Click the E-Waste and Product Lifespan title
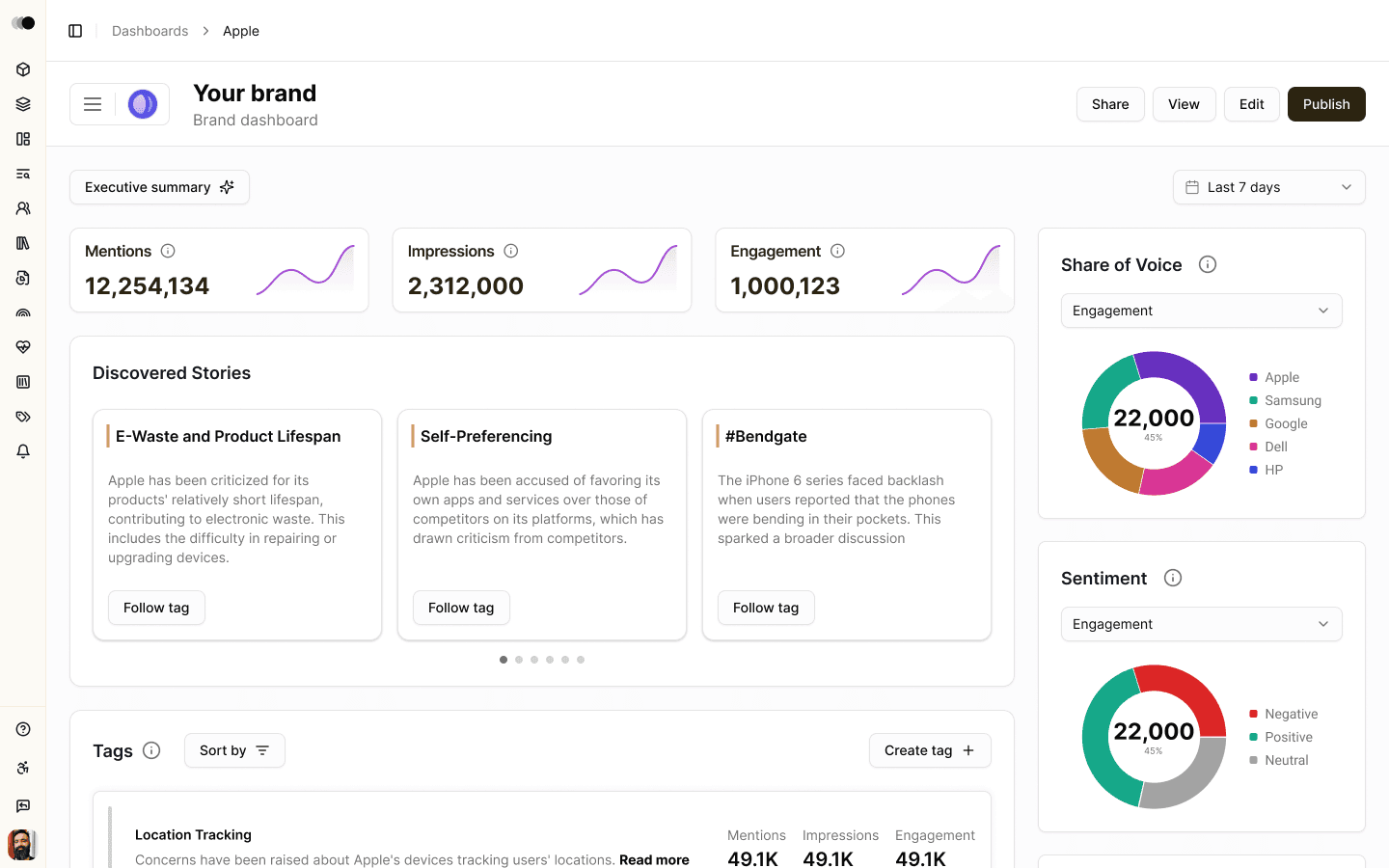The width and height of the screenshot is (1389, 868). click(228, 436)
